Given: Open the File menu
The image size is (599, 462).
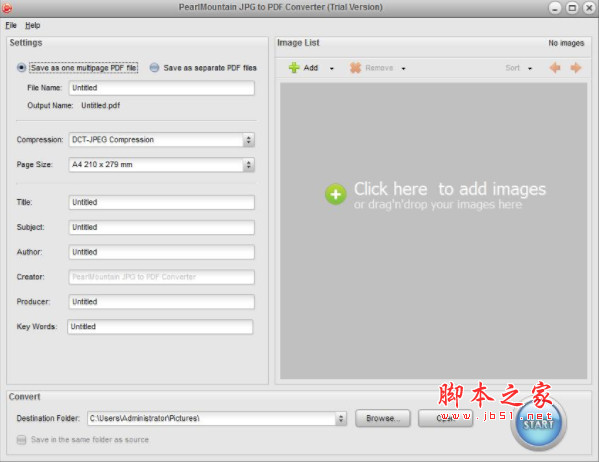Looking at the screenshot, I should (11, 25).
